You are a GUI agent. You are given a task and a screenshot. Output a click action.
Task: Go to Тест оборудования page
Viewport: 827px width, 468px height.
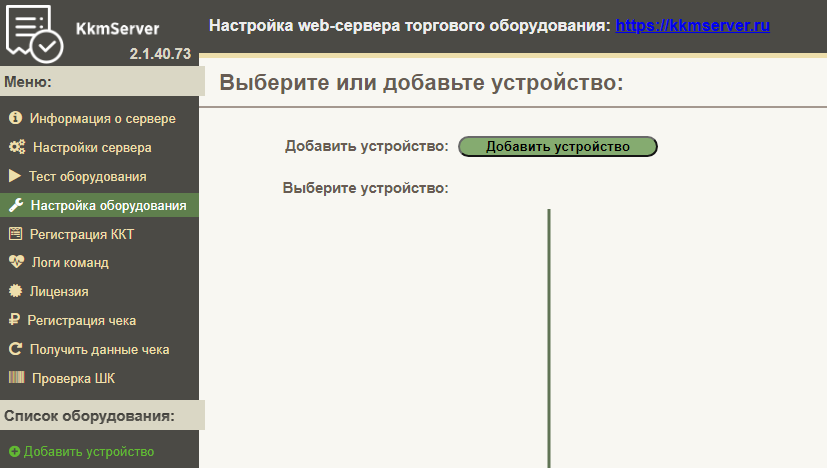pyautogui.click(x=99, y=176)
